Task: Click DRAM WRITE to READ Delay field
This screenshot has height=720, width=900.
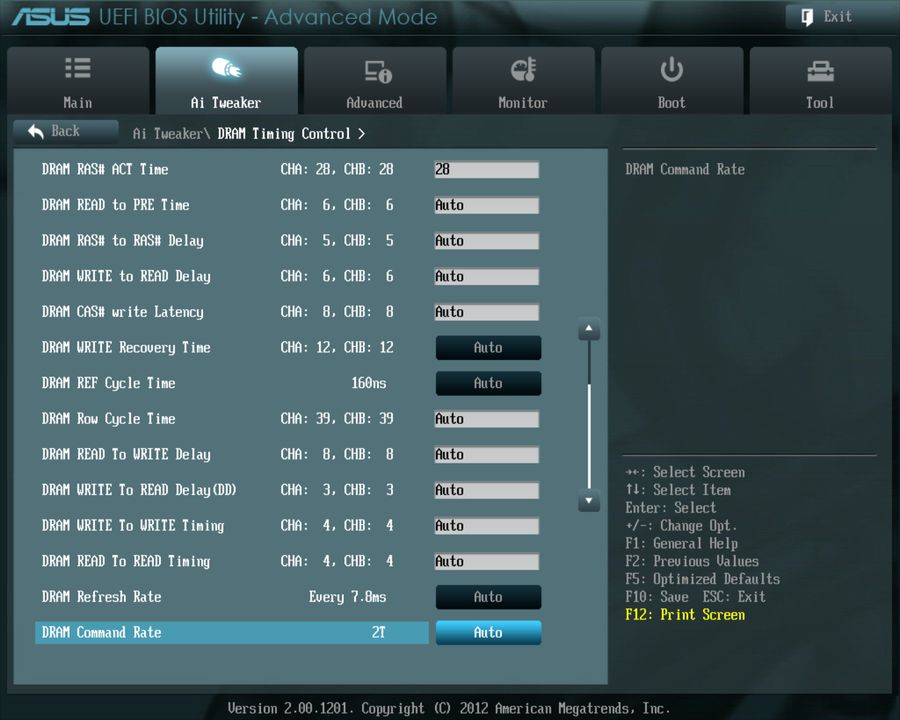Action: (x=487, y=276)
